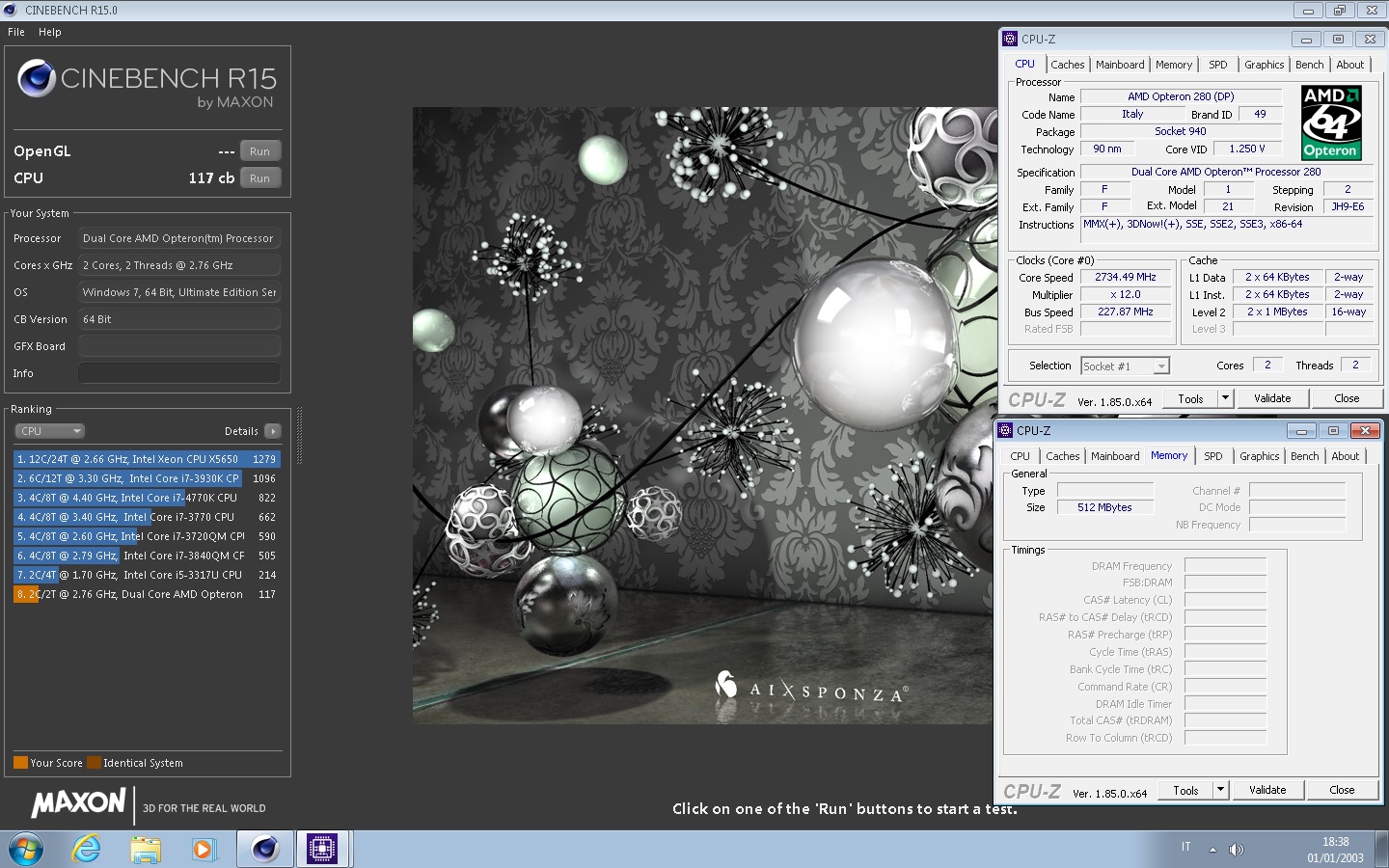Screen dimensions: 1389x868
Task: Select ranking row Intel Core i7-3770
Action: [x=147, y=517]
